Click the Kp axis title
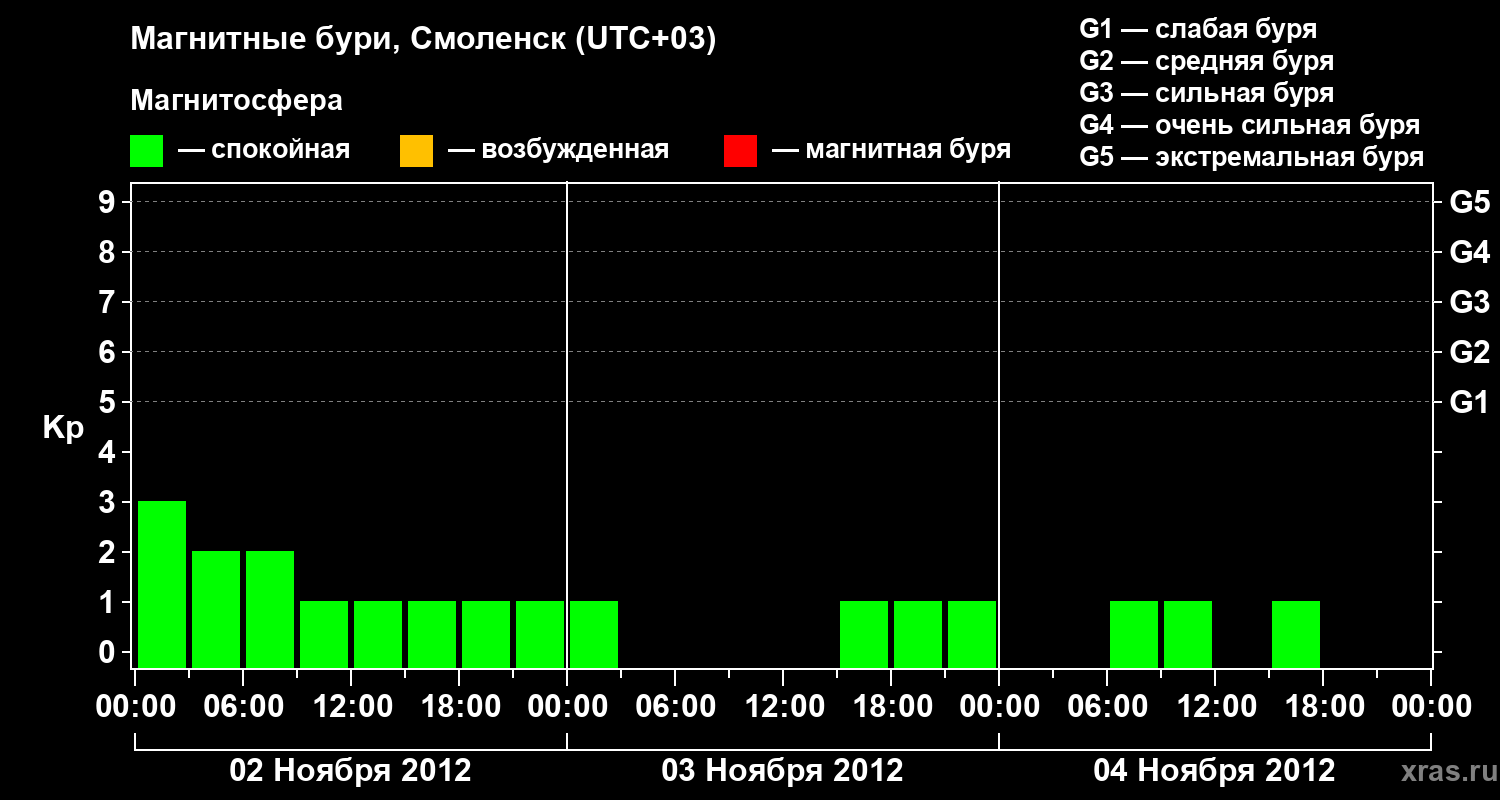This screenshot has height=800, width=1500. pyautogui.click(x=63, y=429)
